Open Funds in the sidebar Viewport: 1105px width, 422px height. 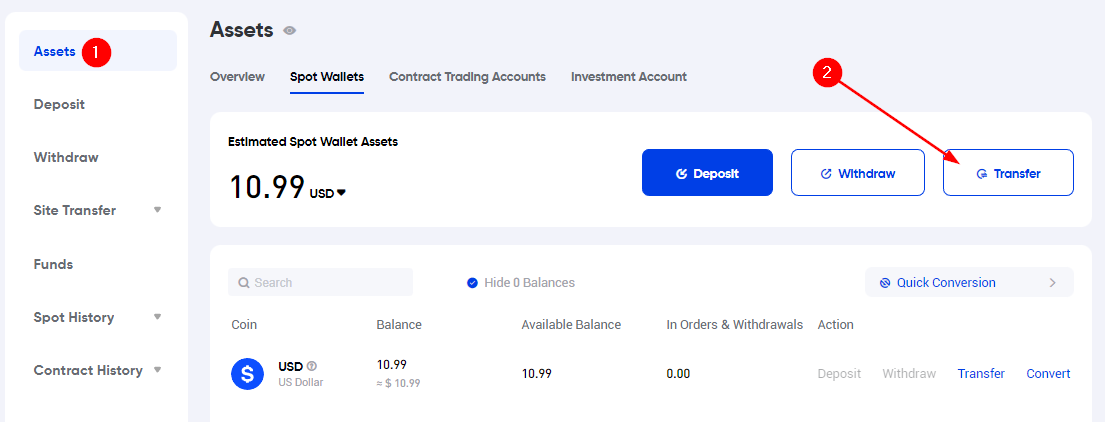coord(54,264)
